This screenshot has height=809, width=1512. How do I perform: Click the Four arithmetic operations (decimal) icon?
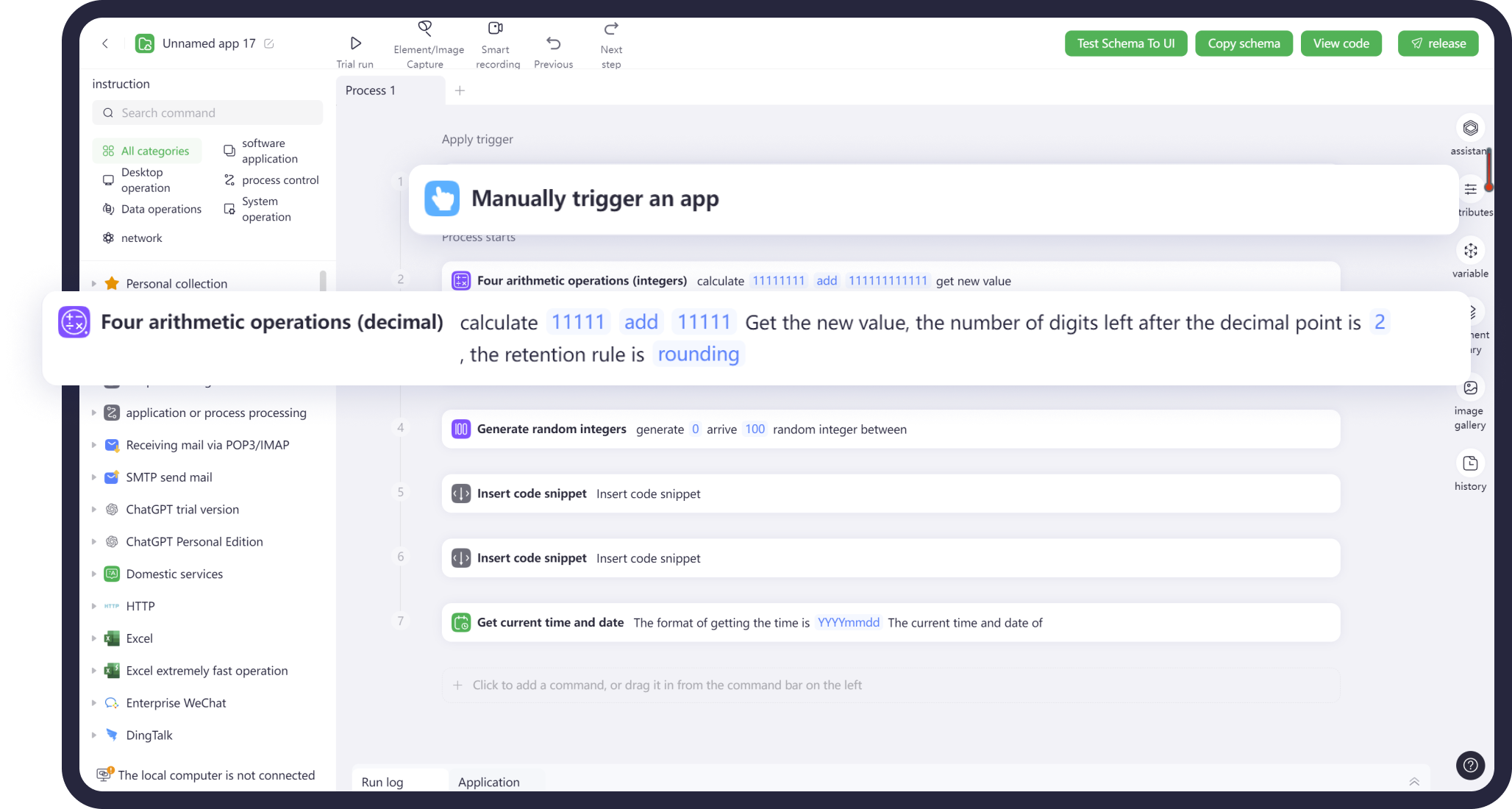click(x=74, y=322)
